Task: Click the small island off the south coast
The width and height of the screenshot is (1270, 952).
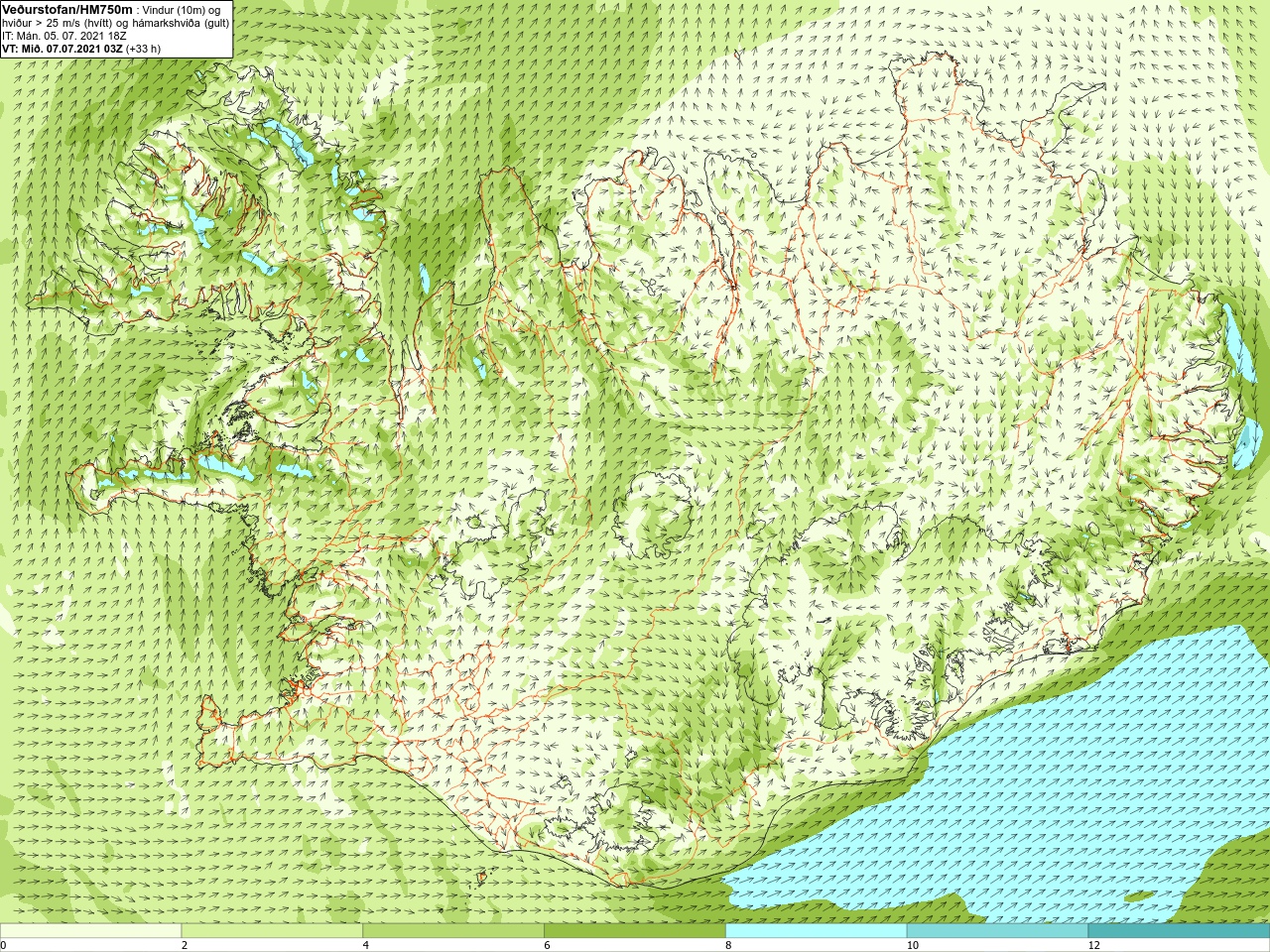Action: (x=483, y=876)
